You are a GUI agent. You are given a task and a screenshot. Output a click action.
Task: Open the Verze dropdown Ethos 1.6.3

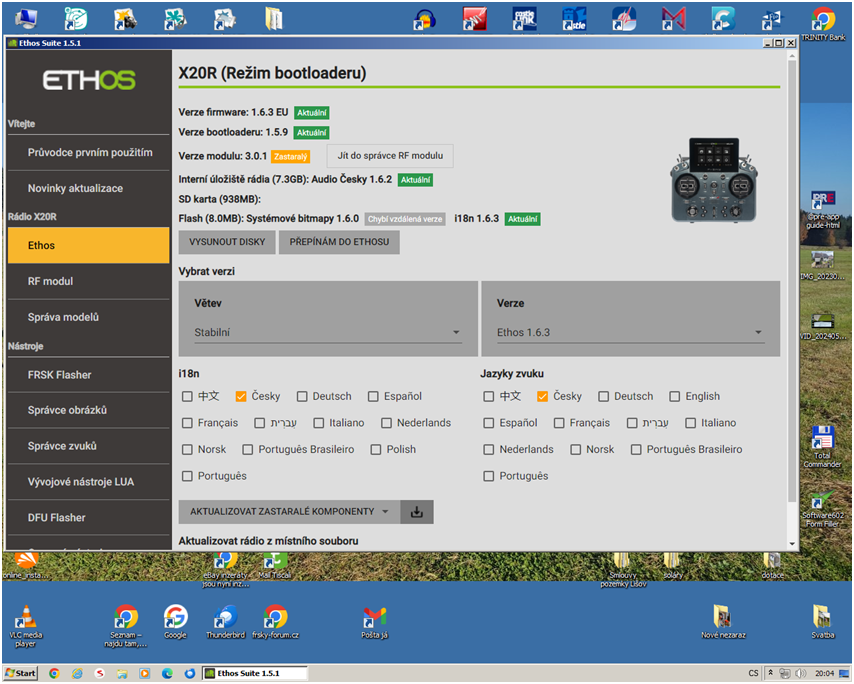630,333
